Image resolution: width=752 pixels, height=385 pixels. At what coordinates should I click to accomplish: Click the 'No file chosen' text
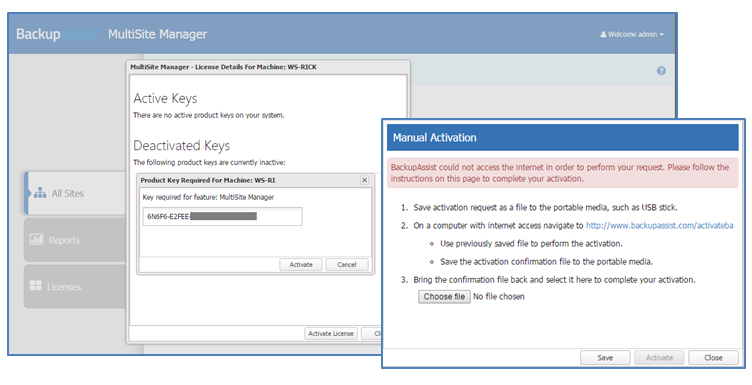[499, 297]
